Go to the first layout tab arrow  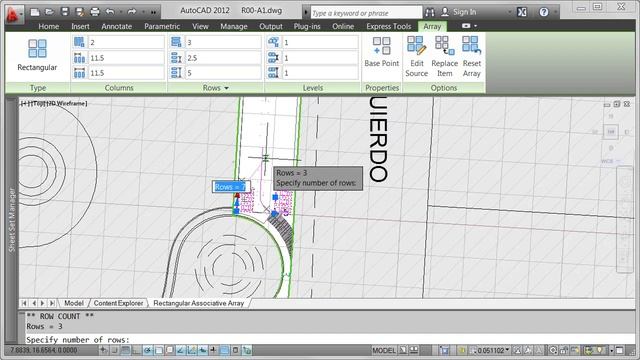(x=24, y=303)
